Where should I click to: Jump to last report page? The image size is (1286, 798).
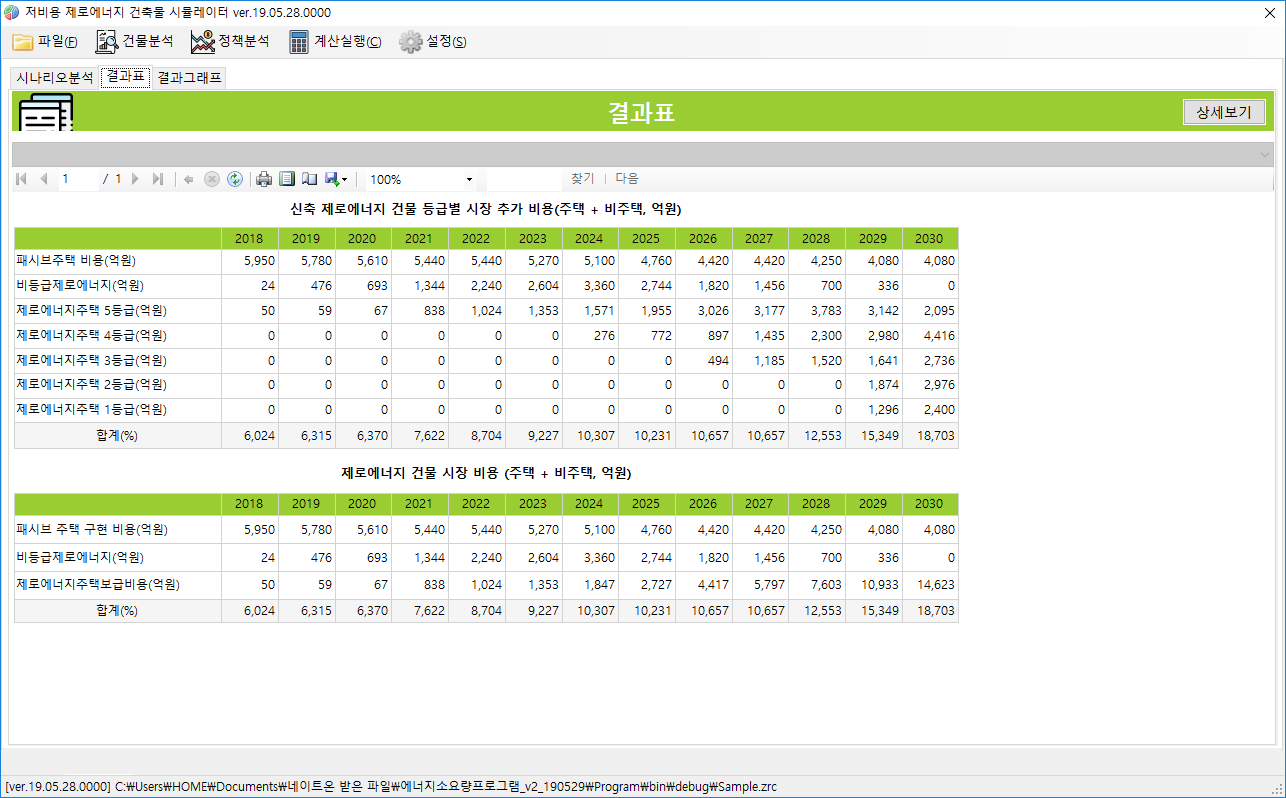157,179
